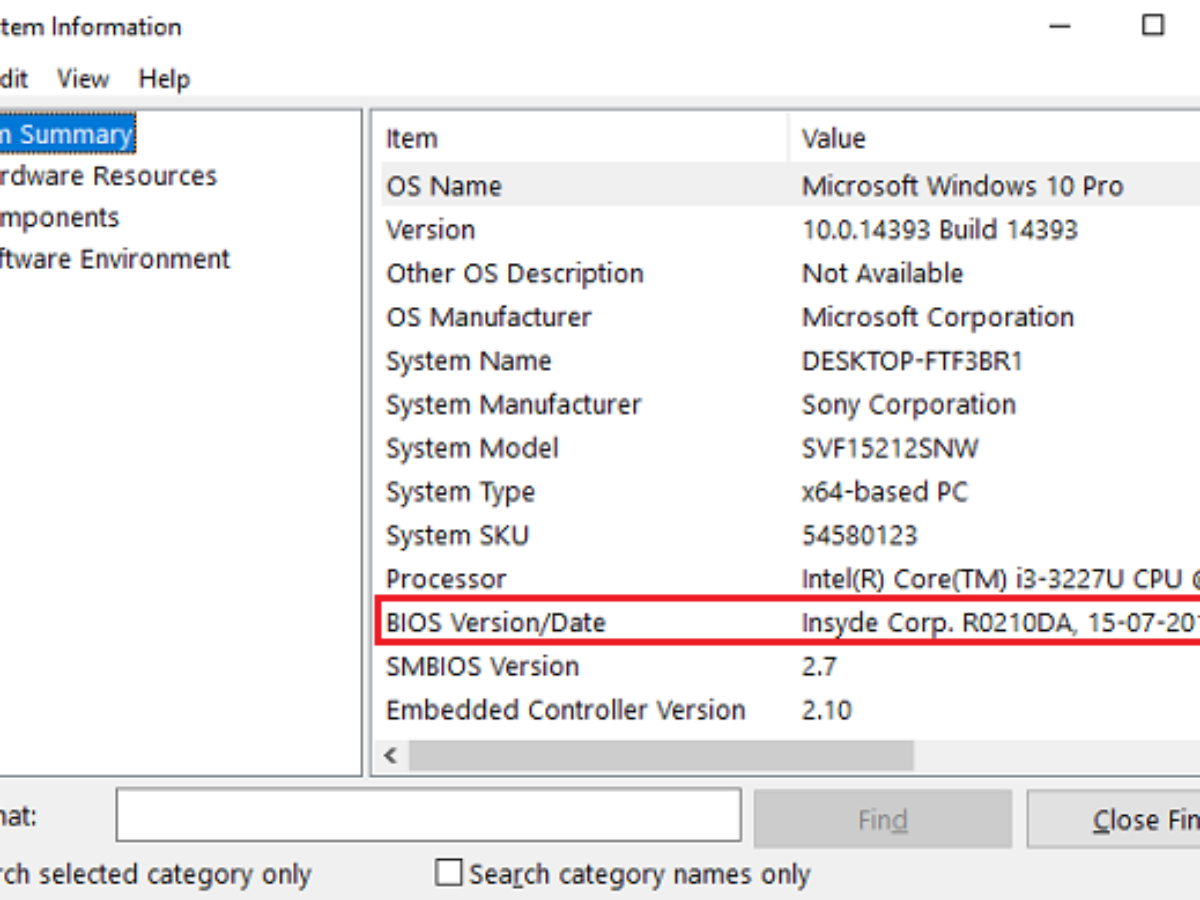Open the Help menu
The image size is (1200, 900).
pyautogui.click(x=164, y=78)
